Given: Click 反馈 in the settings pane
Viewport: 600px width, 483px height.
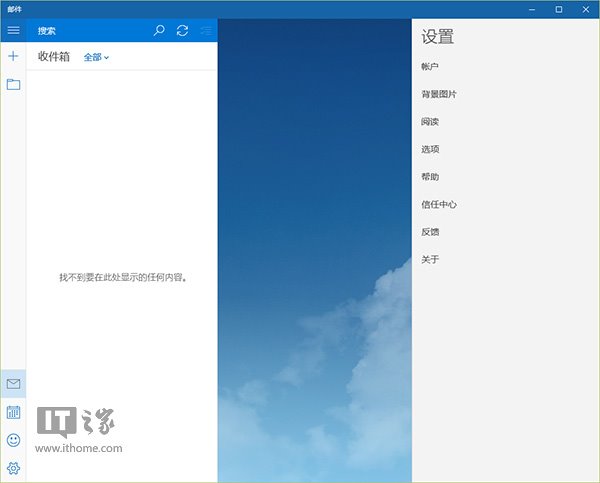Looking at the screenshot, I should pyautogui.click(x=430, y=232).
